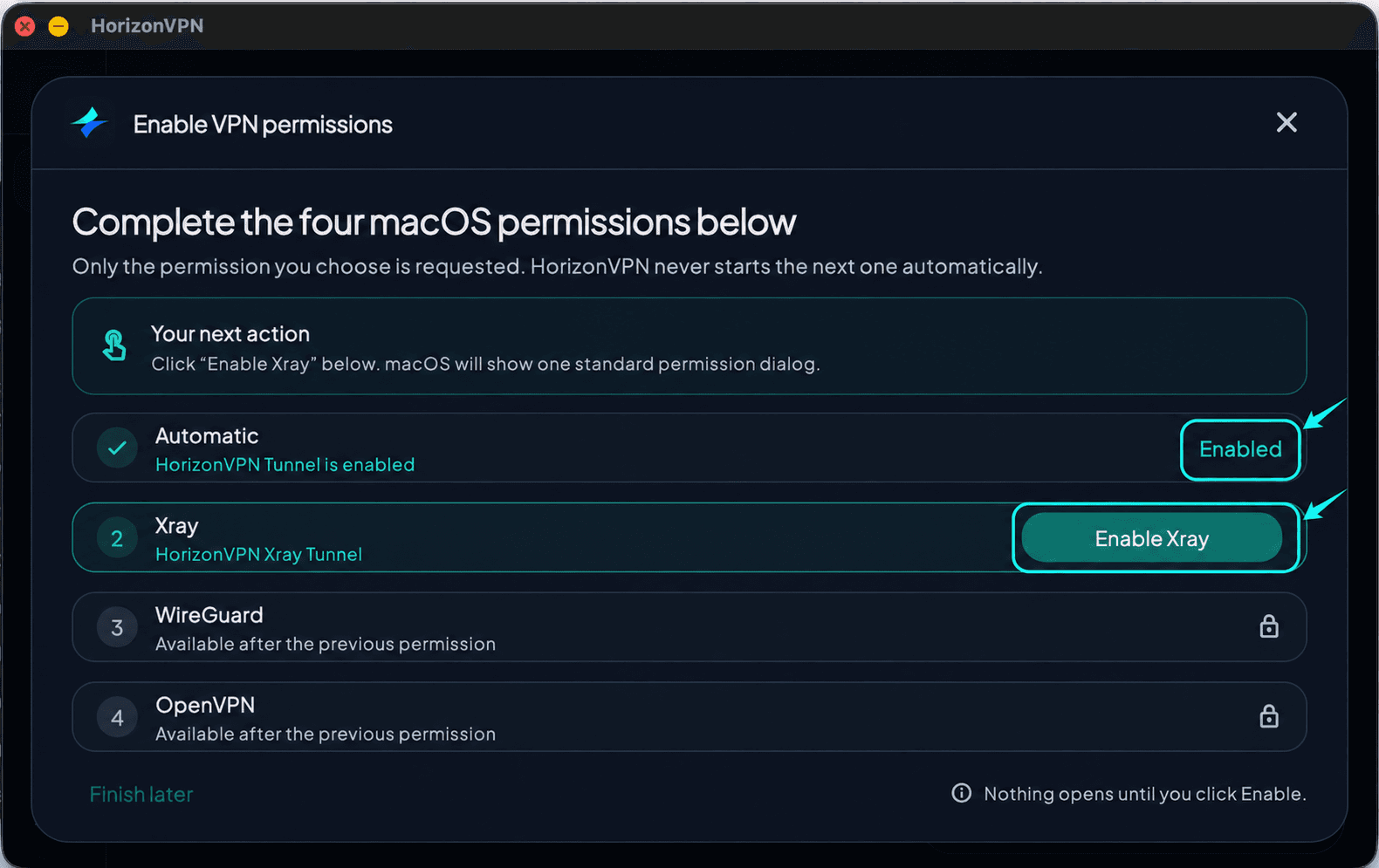Click the info icon near Nothing opens note

pyautogui.click(x=961, y=793)
